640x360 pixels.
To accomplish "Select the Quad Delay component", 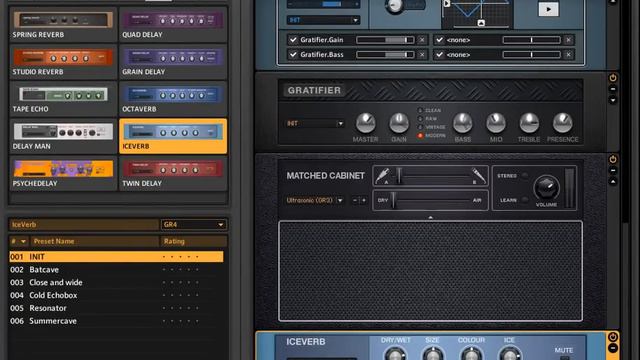I will tap(173, 24).
